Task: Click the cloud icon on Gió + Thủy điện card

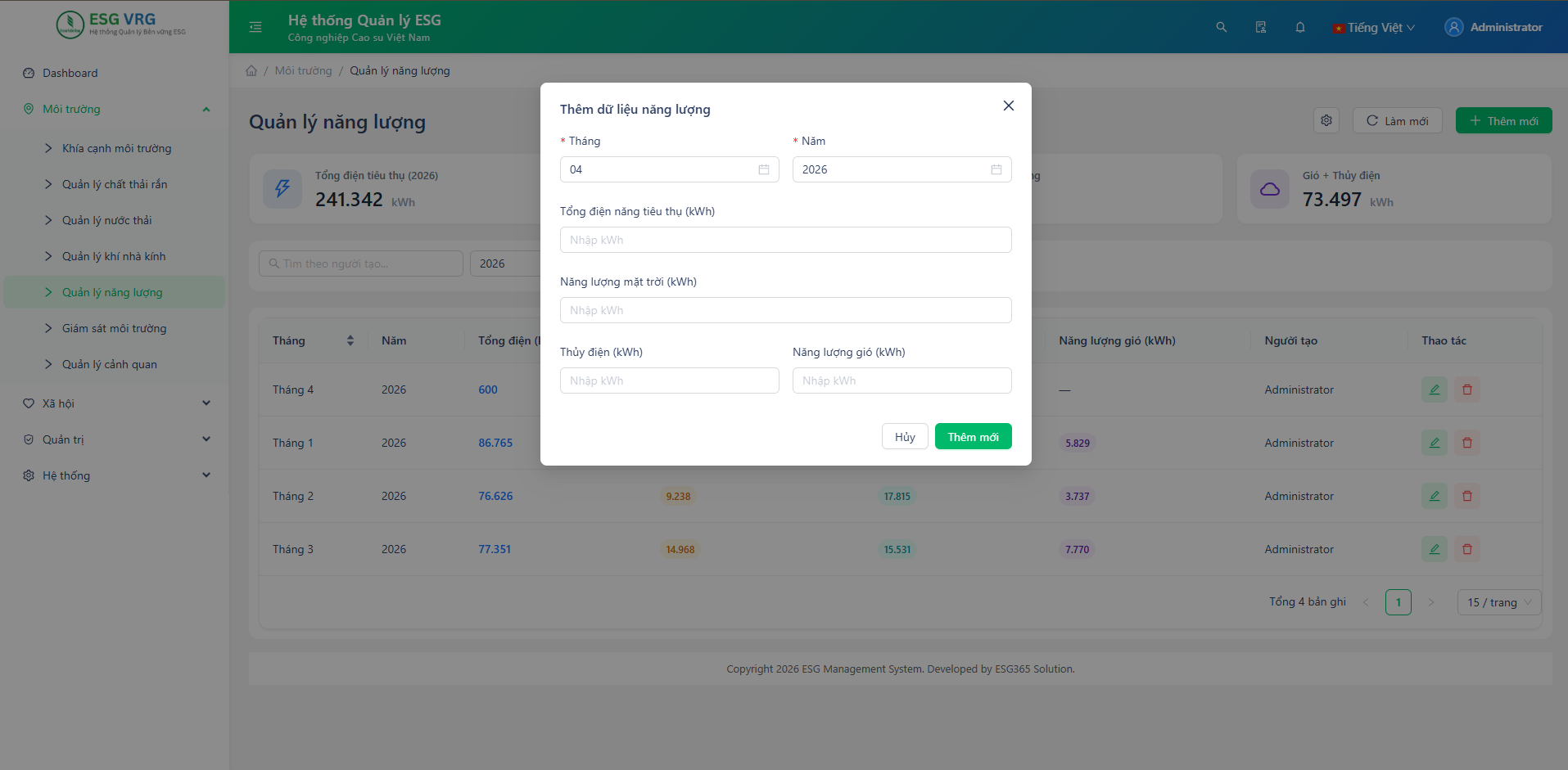Action: pyautogui.click(x=1270, y=189)
